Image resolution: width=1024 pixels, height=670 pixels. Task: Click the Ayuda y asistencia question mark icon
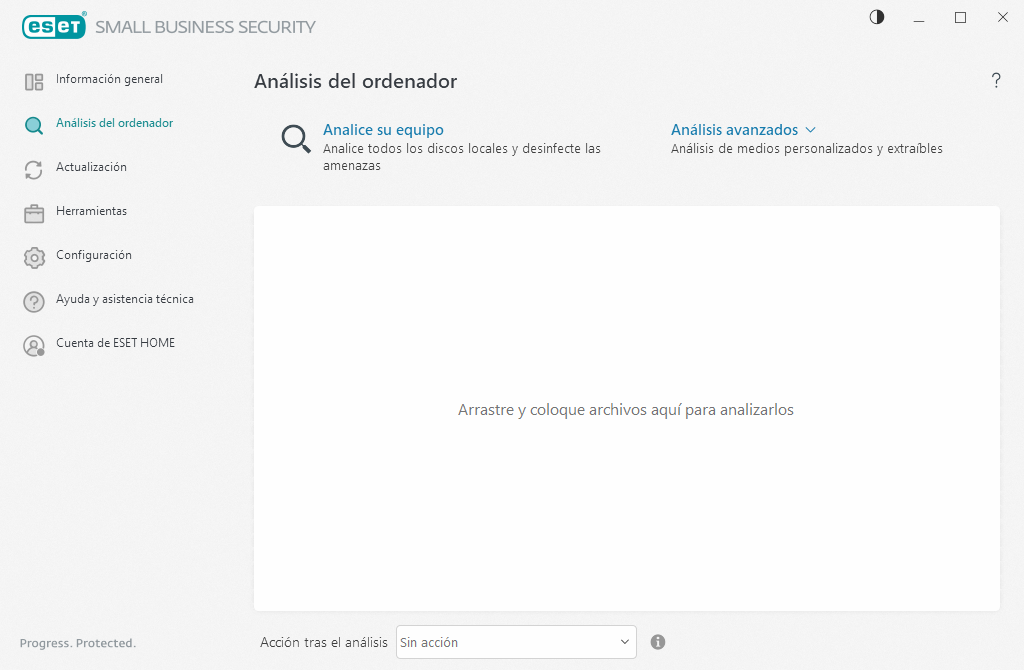(x=33, y=300)
